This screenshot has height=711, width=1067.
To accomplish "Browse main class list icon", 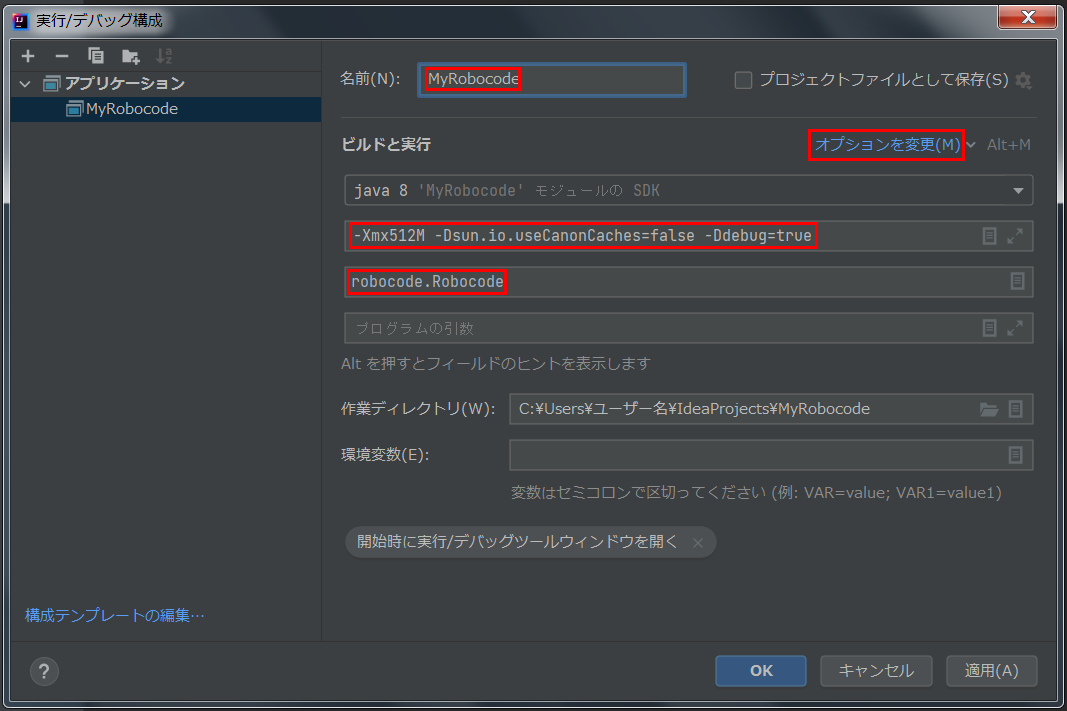I will [x=1017, y=281].
